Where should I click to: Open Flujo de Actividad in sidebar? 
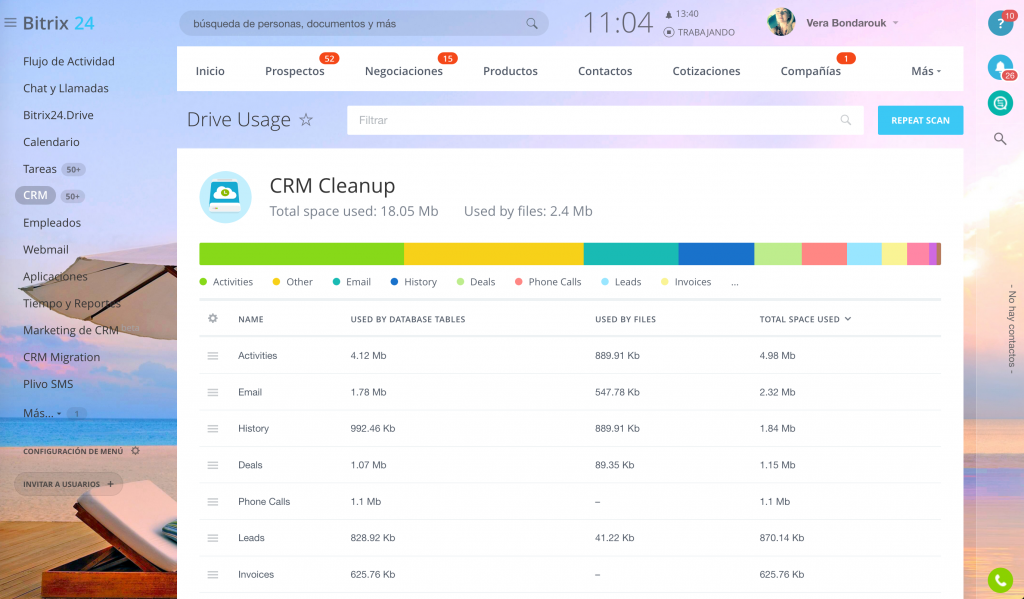69,61
